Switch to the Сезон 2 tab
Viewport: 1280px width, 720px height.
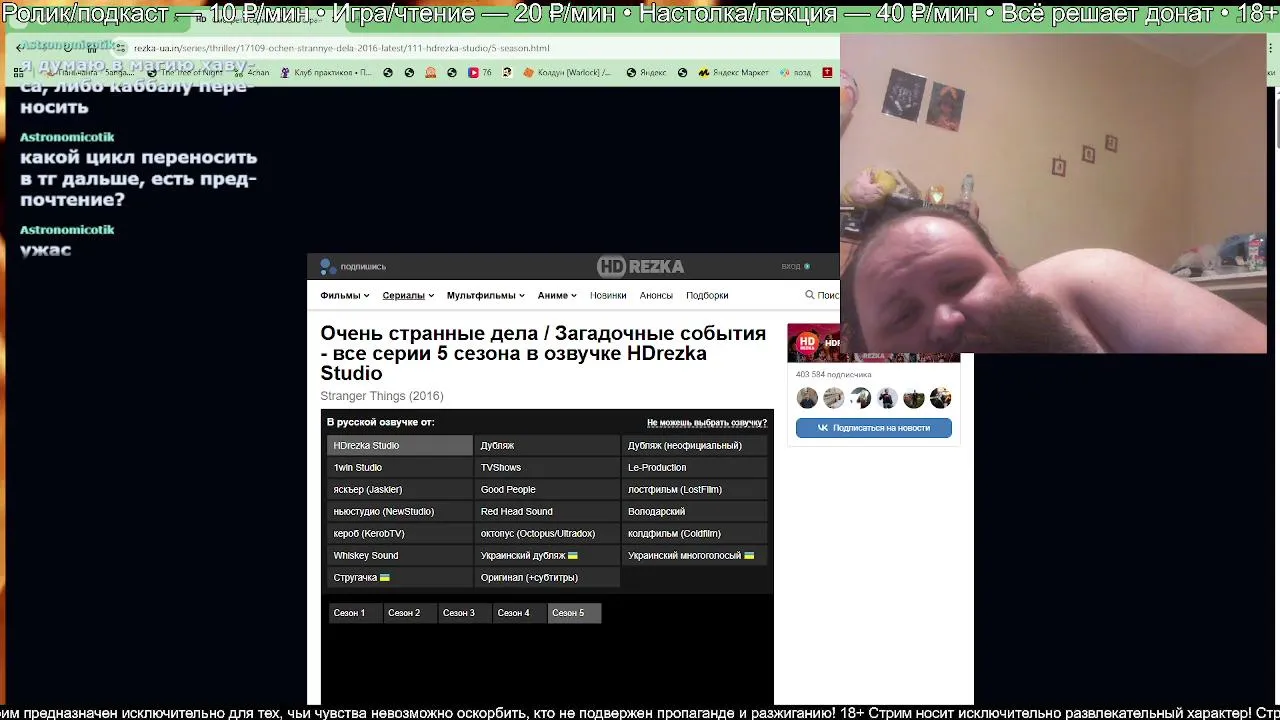(x=409, y=613)
